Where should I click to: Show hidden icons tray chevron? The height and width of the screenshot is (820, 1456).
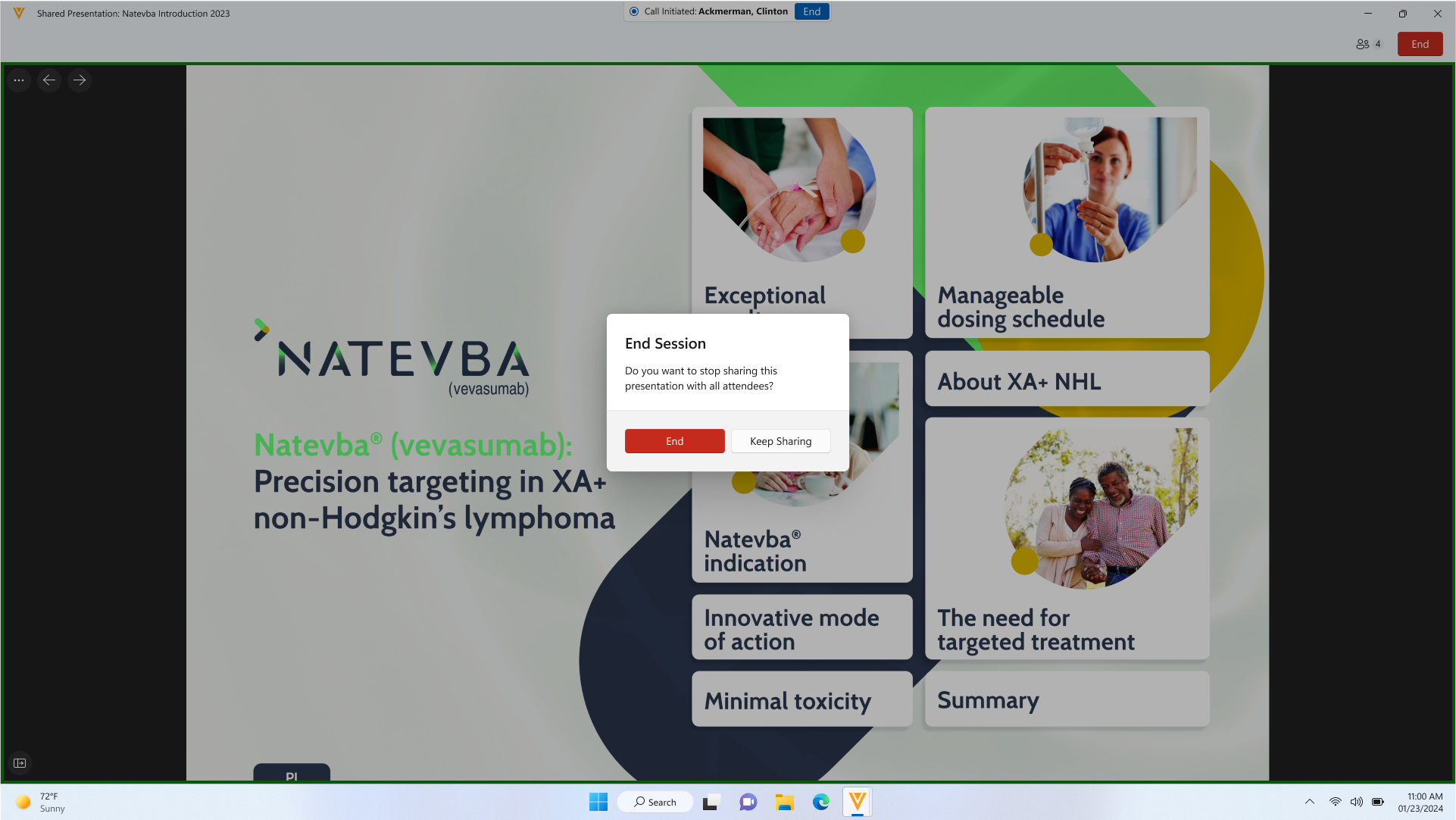1309,802
